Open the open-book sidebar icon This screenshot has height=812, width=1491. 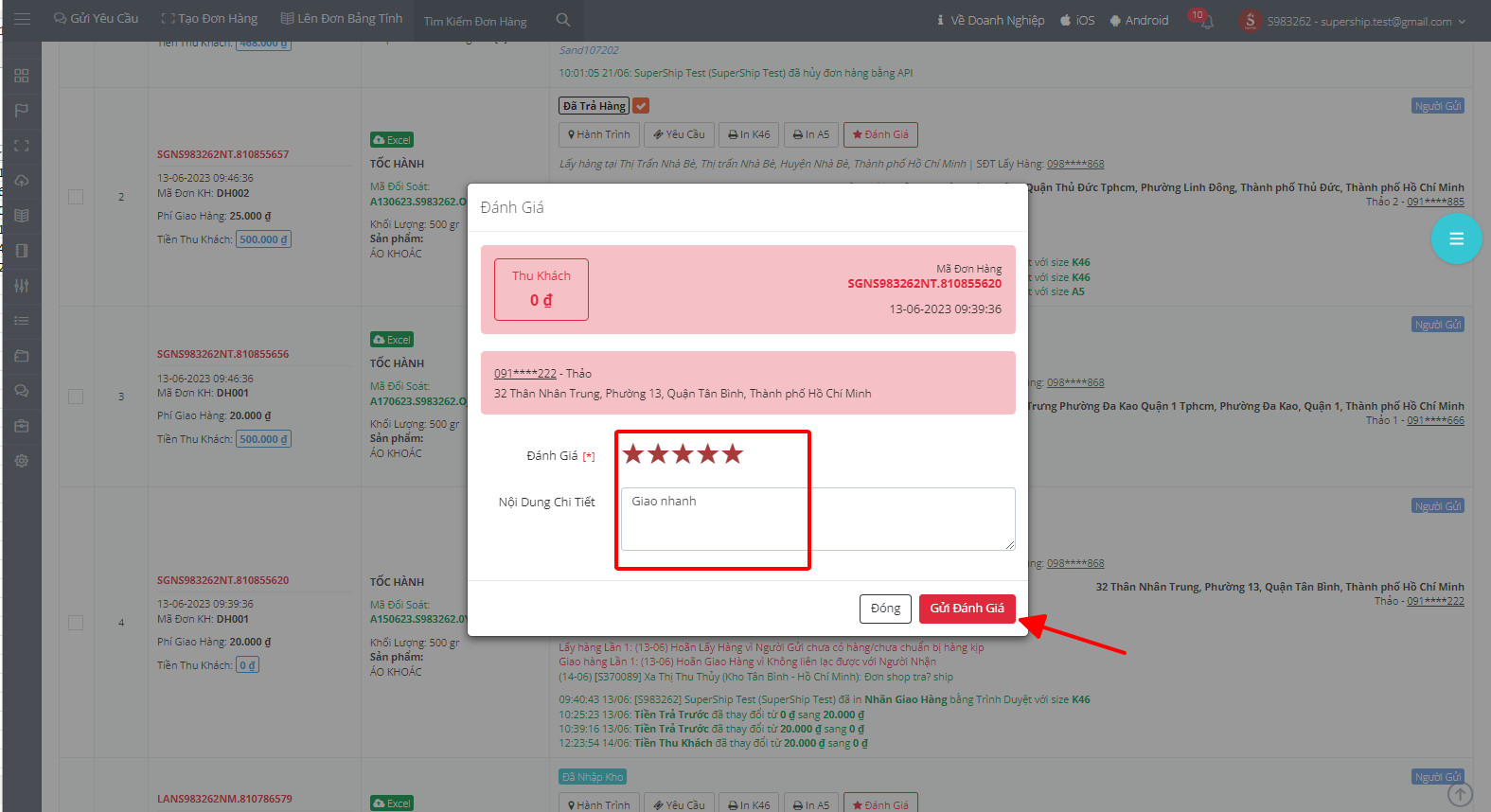click(22, 216)
